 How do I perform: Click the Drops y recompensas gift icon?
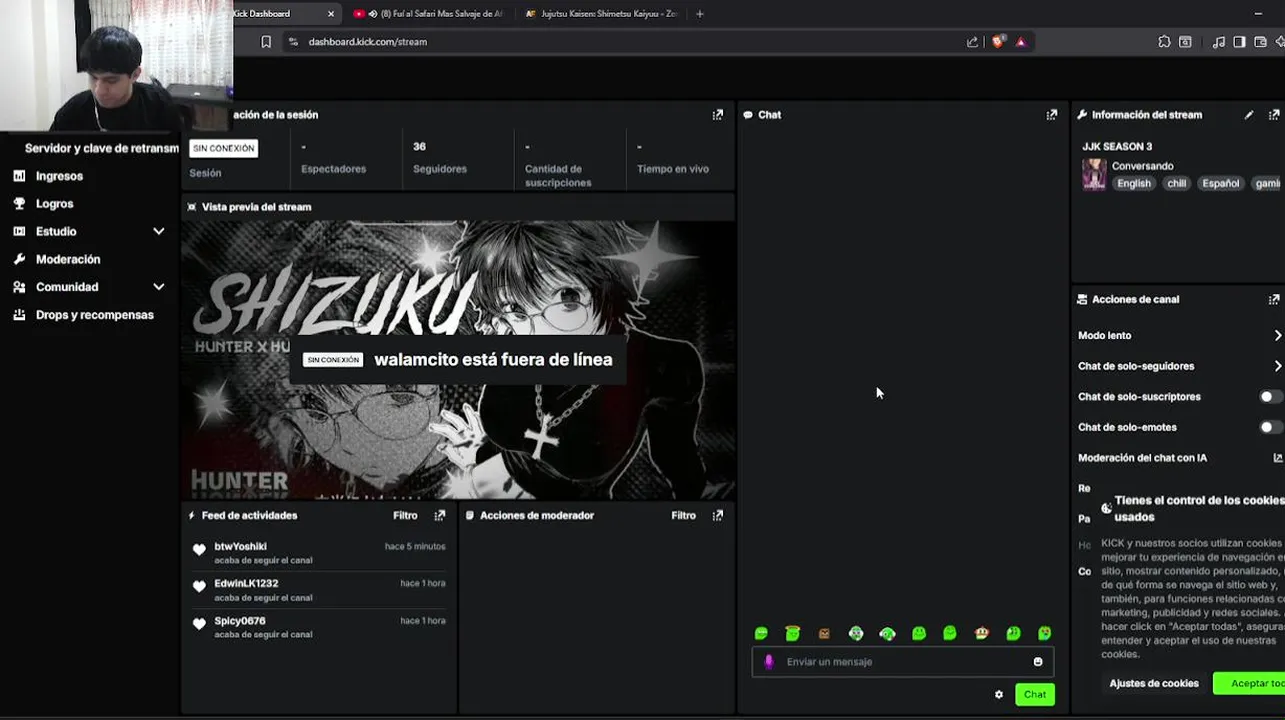point(19,315)
